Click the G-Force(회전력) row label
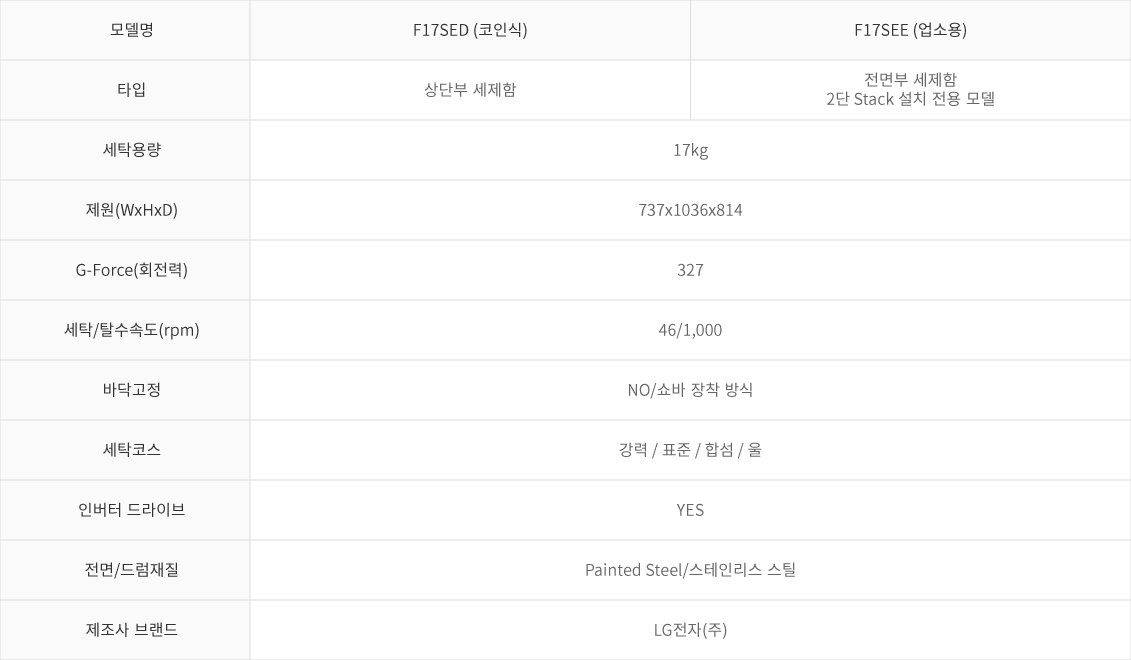1131x660 pixels. pyautogui.click(x=131, y=270)
